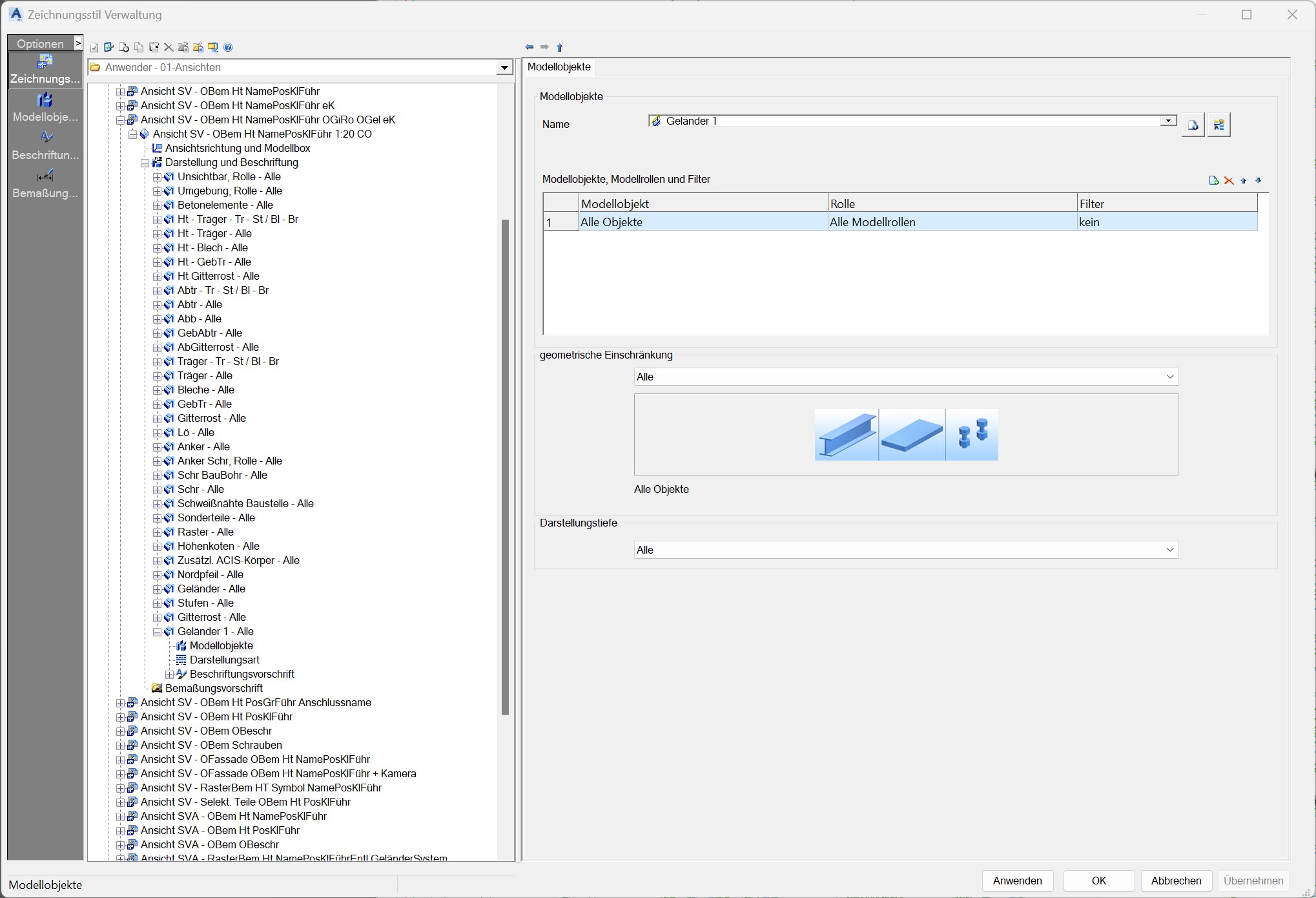Image resolution: width=1316 pixels, height=898 pixels.
Task: Open the Modellobjekte sidebar section
Action: pyautogui.click(x=45, y=108)
